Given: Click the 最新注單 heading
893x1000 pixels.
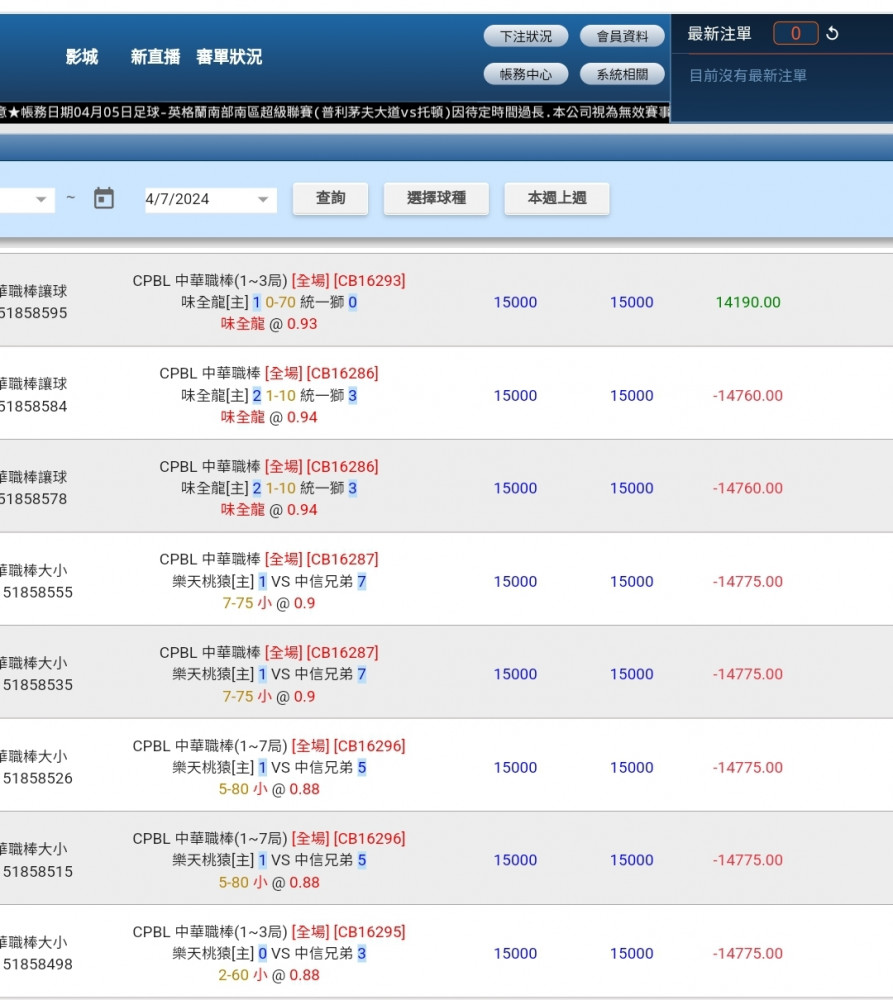Looking at the screenshot, I should point(719,34).
